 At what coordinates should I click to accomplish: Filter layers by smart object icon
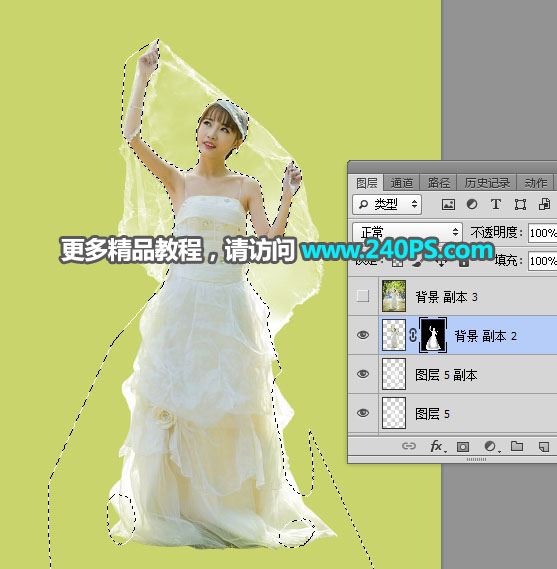544,204
